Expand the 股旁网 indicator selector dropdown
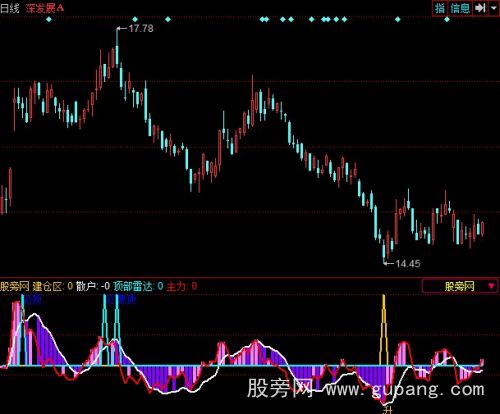500x414 pixels. 460,286
